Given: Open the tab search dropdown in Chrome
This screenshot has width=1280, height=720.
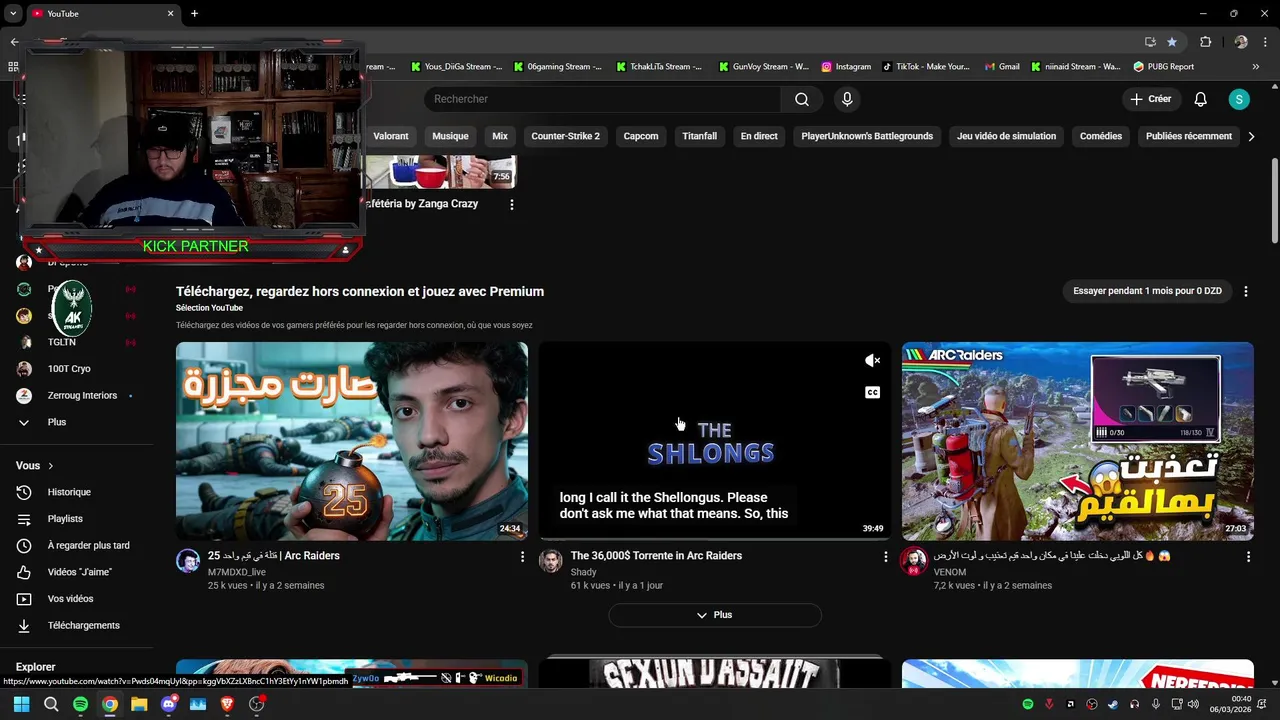Looking at the screenshot, I should pyautogui.click(x=13, y=13).
